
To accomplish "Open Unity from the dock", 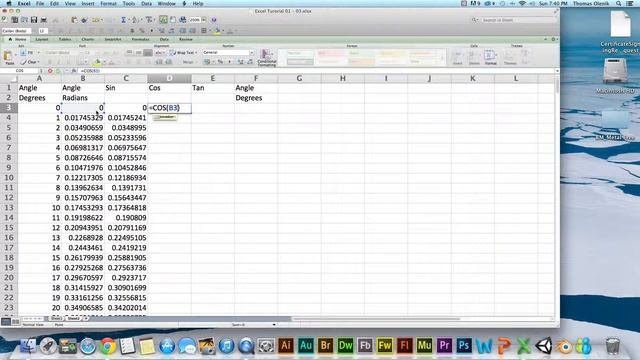I will tap(544, 346).
